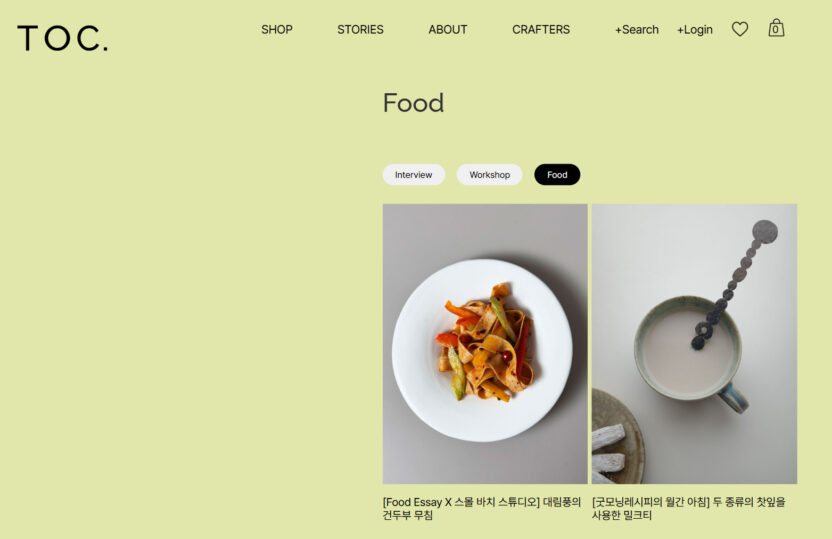Image resolution: width=832 pixels, height=539 pixels.
Task: Click the 0 item count on bag
Action: [x=776, y=30]
